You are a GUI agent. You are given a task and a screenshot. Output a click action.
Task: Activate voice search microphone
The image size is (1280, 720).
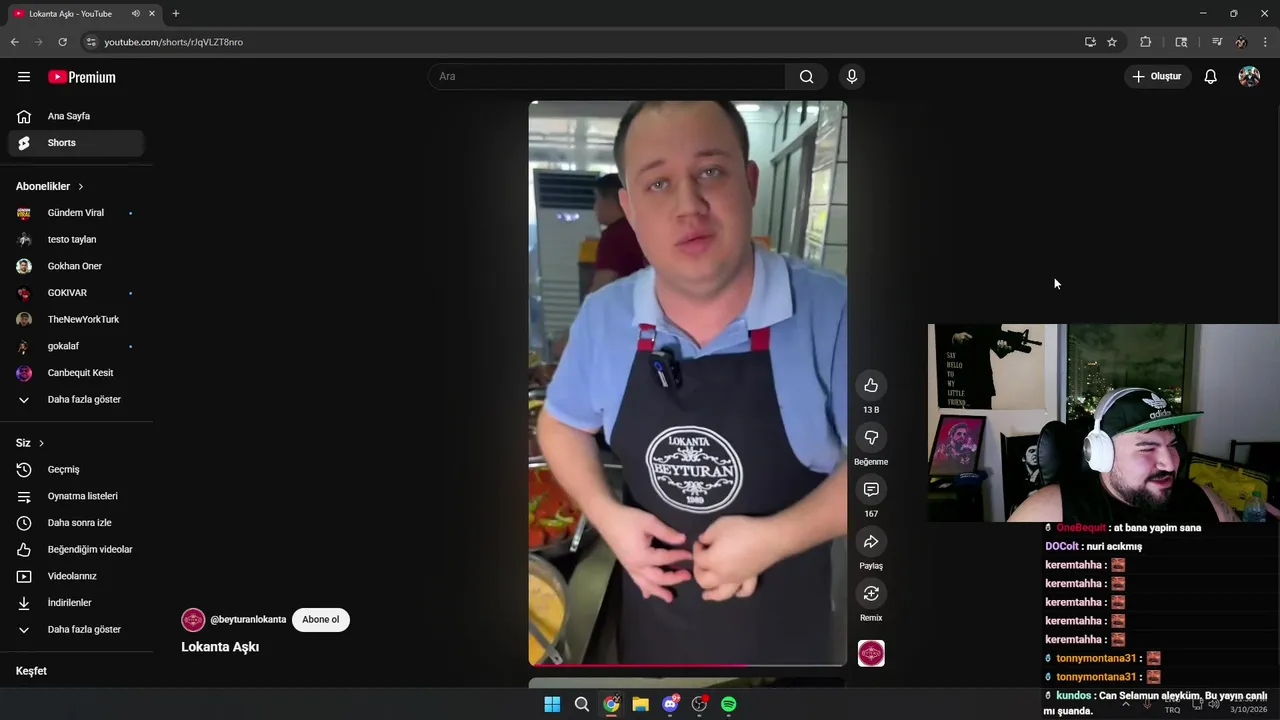[x=852, y=77]
